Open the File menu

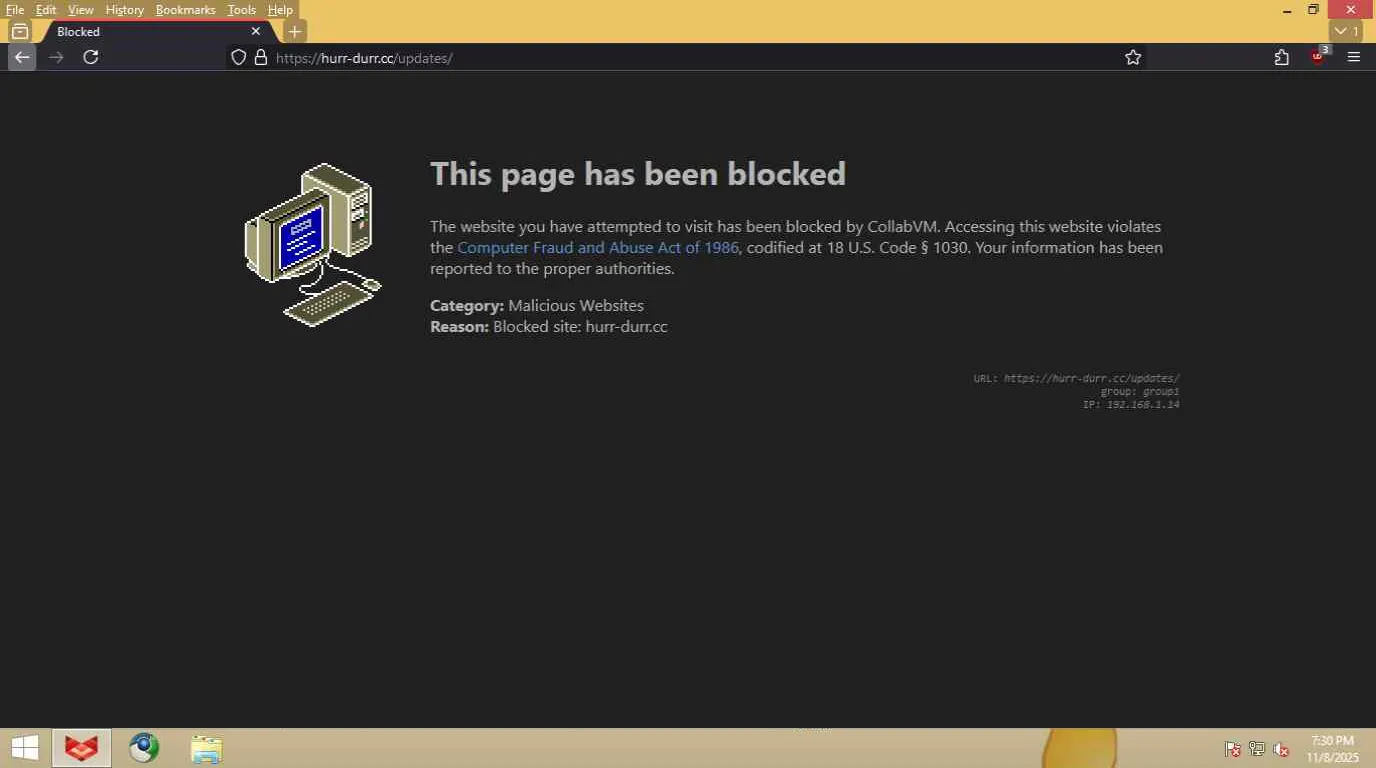point(15,10)
